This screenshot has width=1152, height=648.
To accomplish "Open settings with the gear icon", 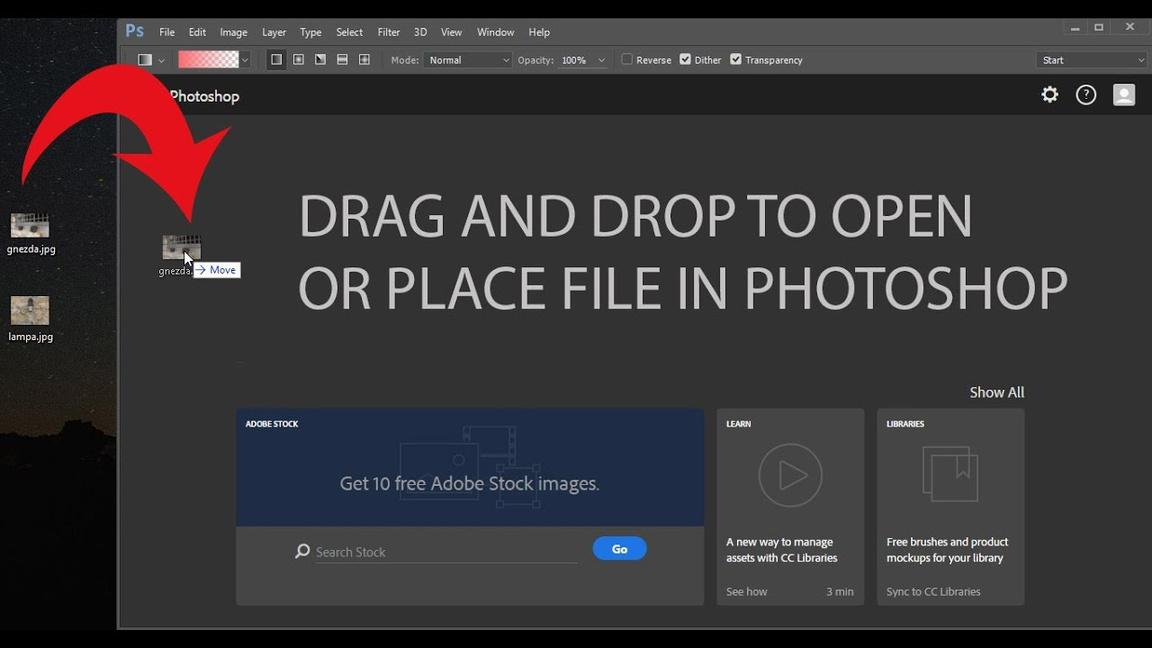I will tap(1050, 95).
